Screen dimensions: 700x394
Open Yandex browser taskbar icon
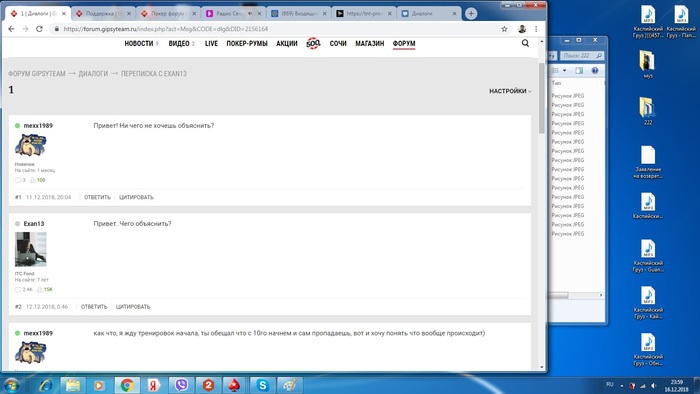(x=153, y=385)
